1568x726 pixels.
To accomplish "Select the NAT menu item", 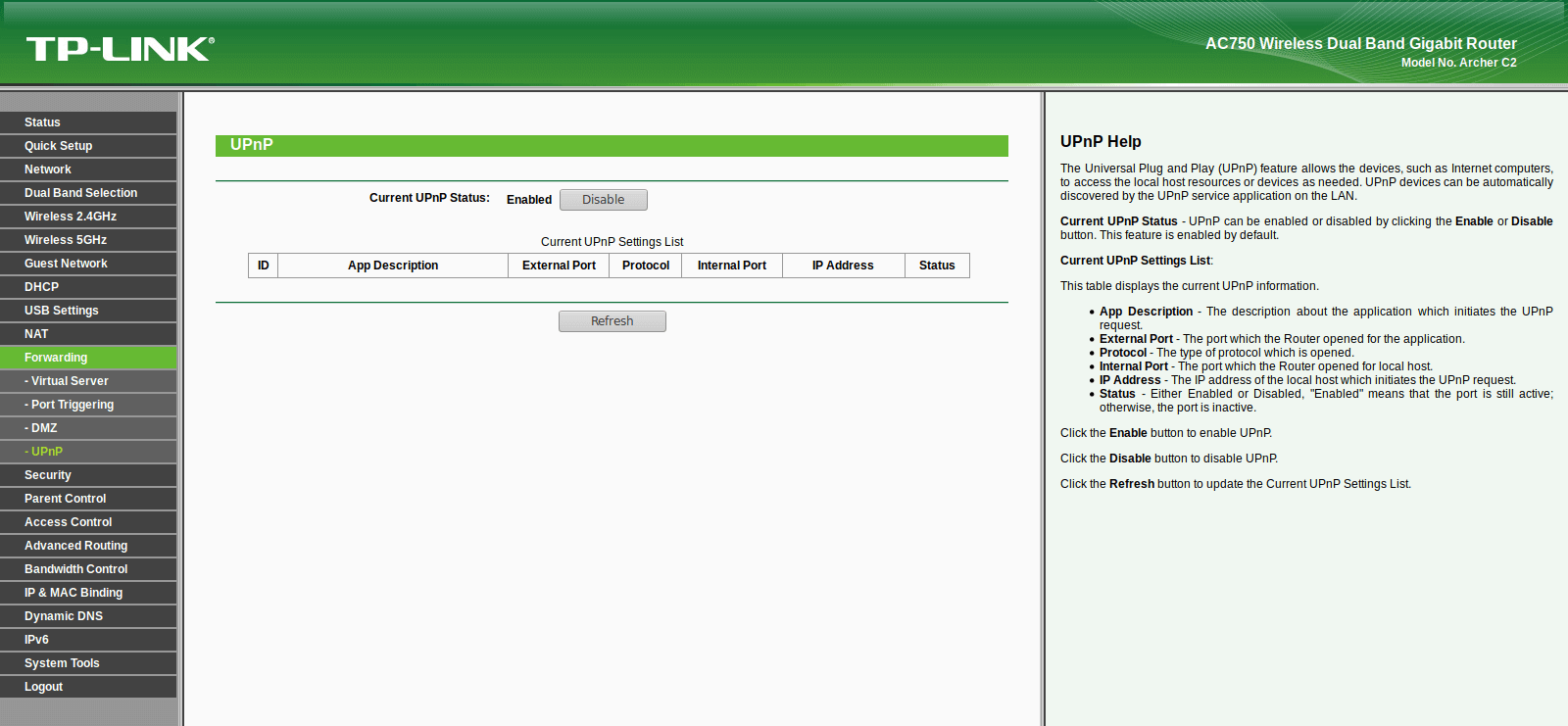I will pyautogui.click(x=88, y=334).
